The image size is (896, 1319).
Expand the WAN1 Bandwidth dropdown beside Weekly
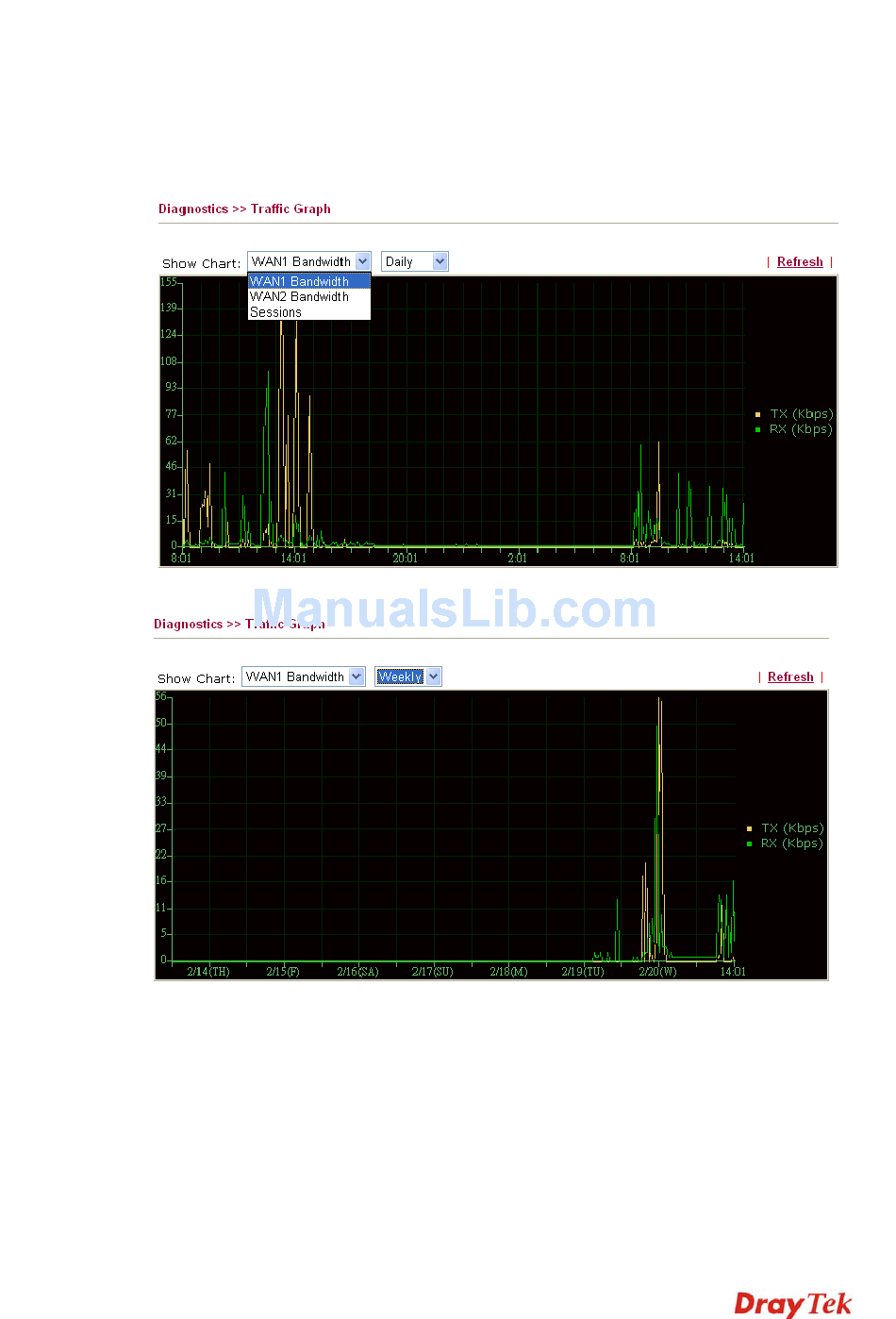tap(303, 676)
